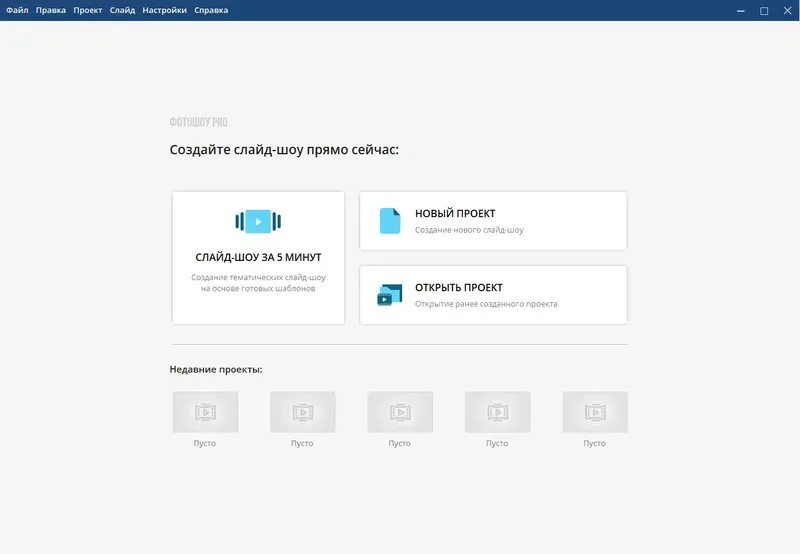This screenshot has height=554, width=800.
Task: Close the application window
Action: [x=787, y=11]
